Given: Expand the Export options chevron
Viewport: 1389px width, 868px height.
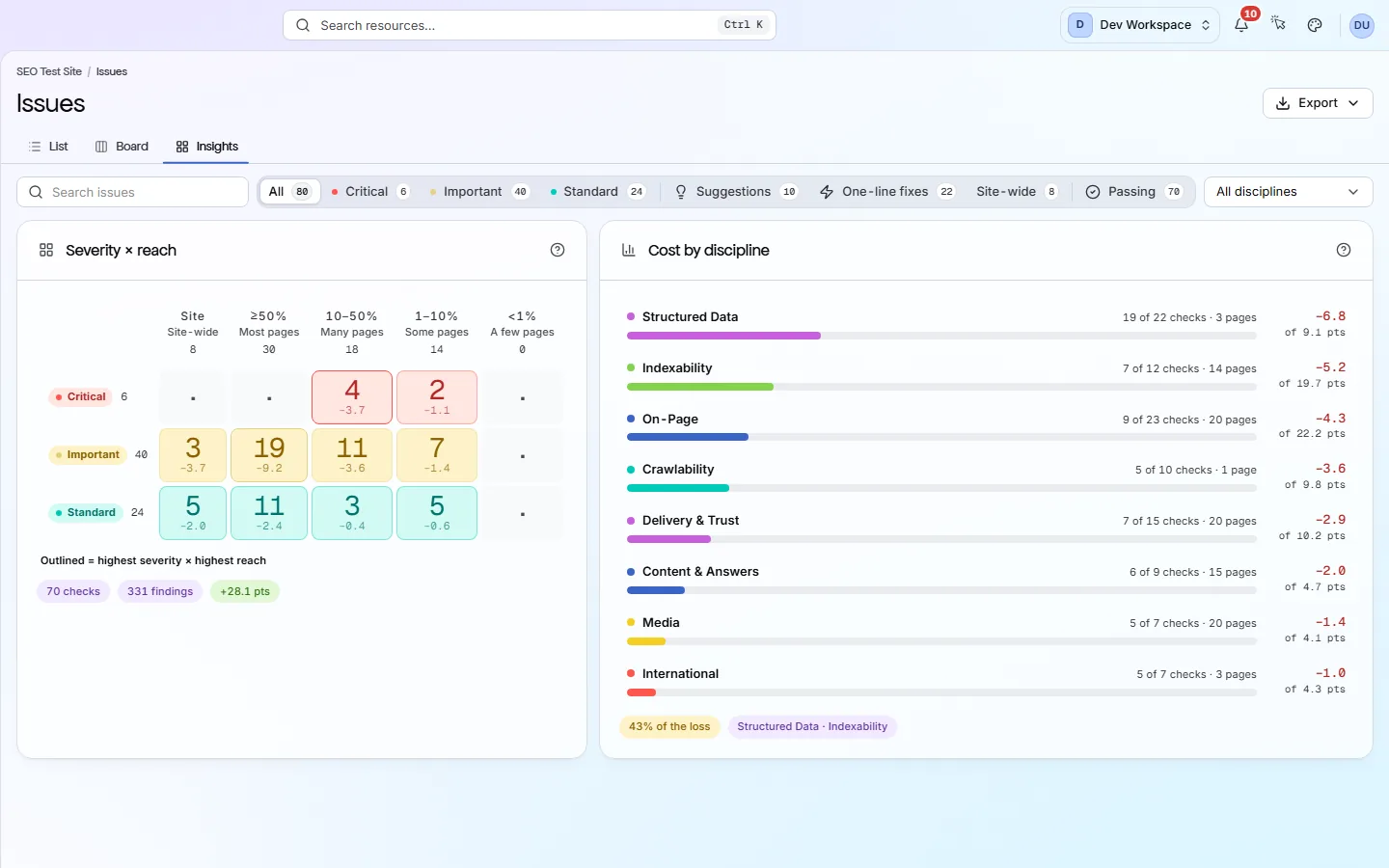Looking at the screenshot, I should 1353,103.
